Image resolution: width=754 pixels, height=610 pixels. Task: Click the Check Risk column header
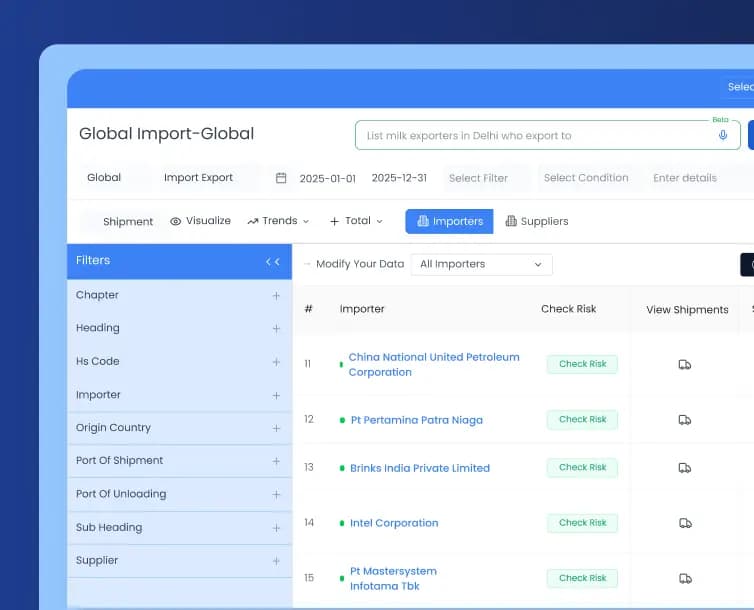coord(568,309)
